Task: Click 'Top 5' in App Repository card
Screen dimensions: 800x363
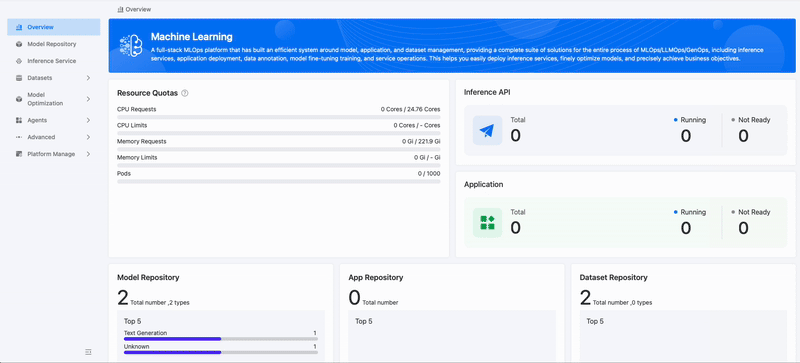Action: click(364, 322)
